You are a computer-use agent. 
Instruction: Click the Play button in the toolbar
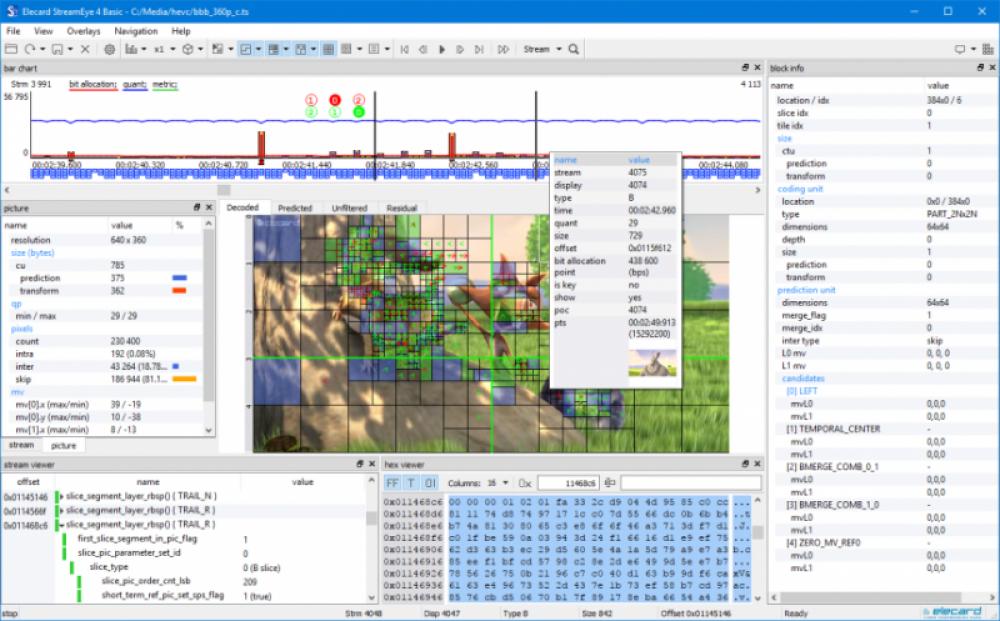point(442,48)
